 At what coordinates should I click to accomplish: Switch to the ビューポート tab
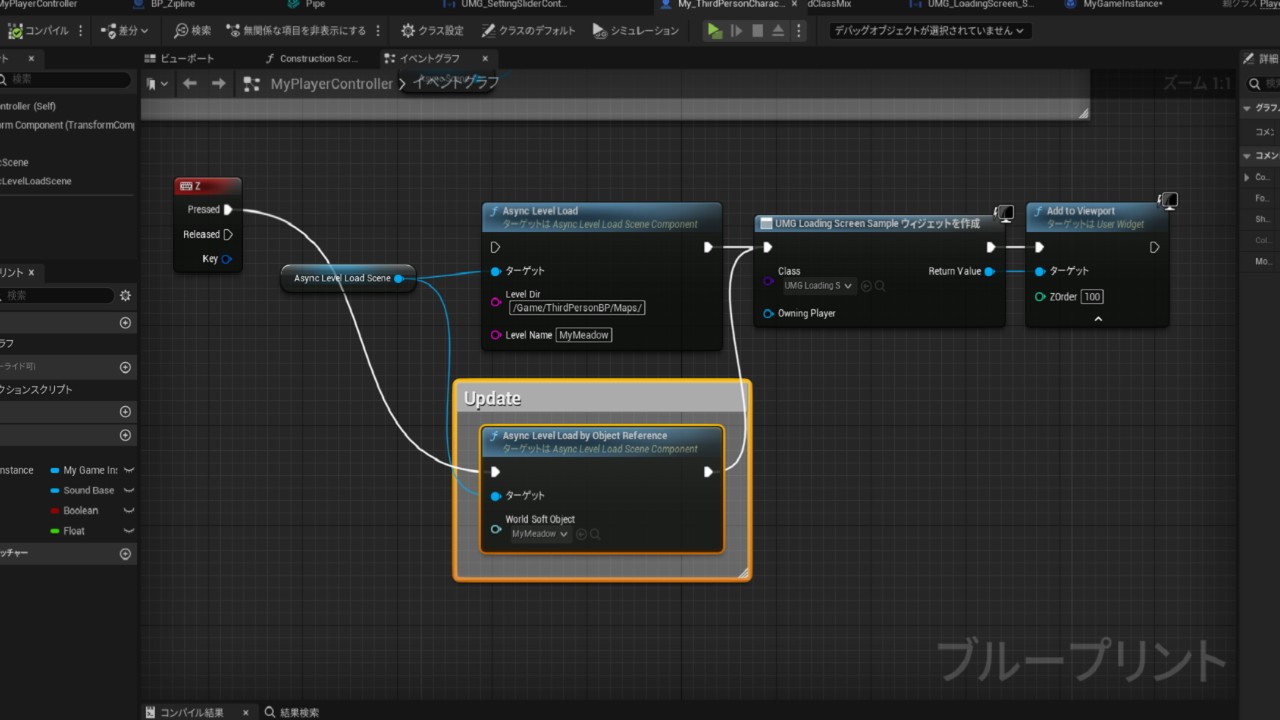pyautogui.click(x=186, y=59)
